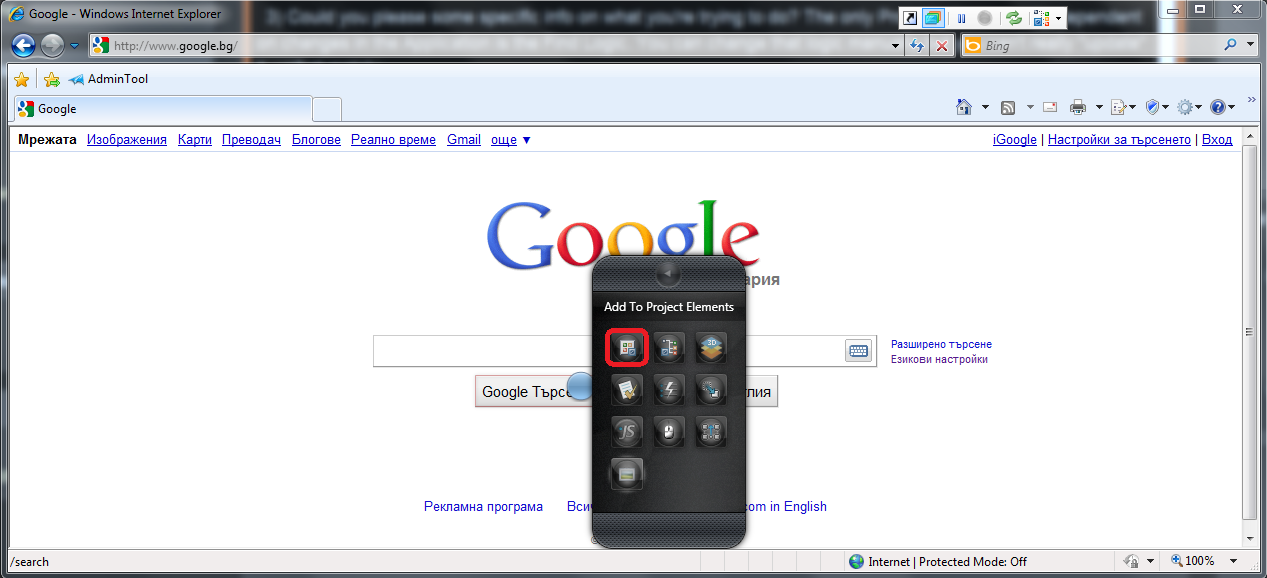Expand the Home button dropdown arrow

(x=985, y=108)
